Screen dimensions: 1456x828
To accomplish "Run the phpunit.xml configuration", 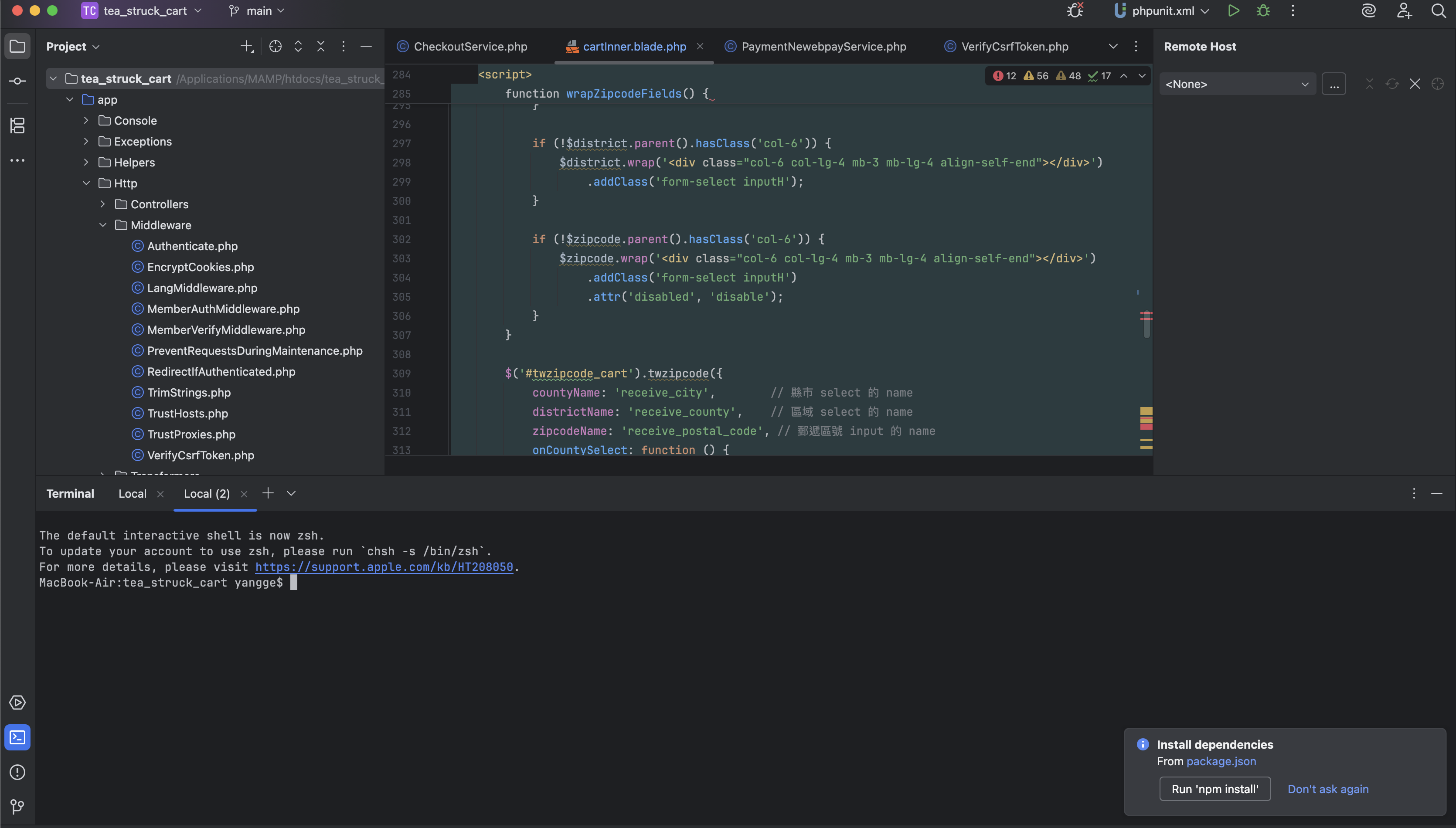I will (1233, 11).
